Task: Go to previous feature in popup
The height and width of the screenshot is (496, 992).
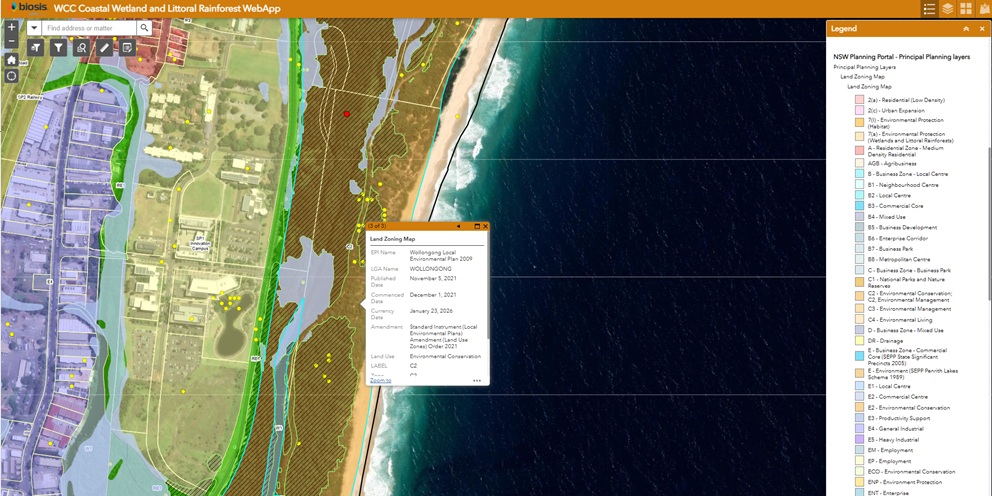Action: (458, 226)
